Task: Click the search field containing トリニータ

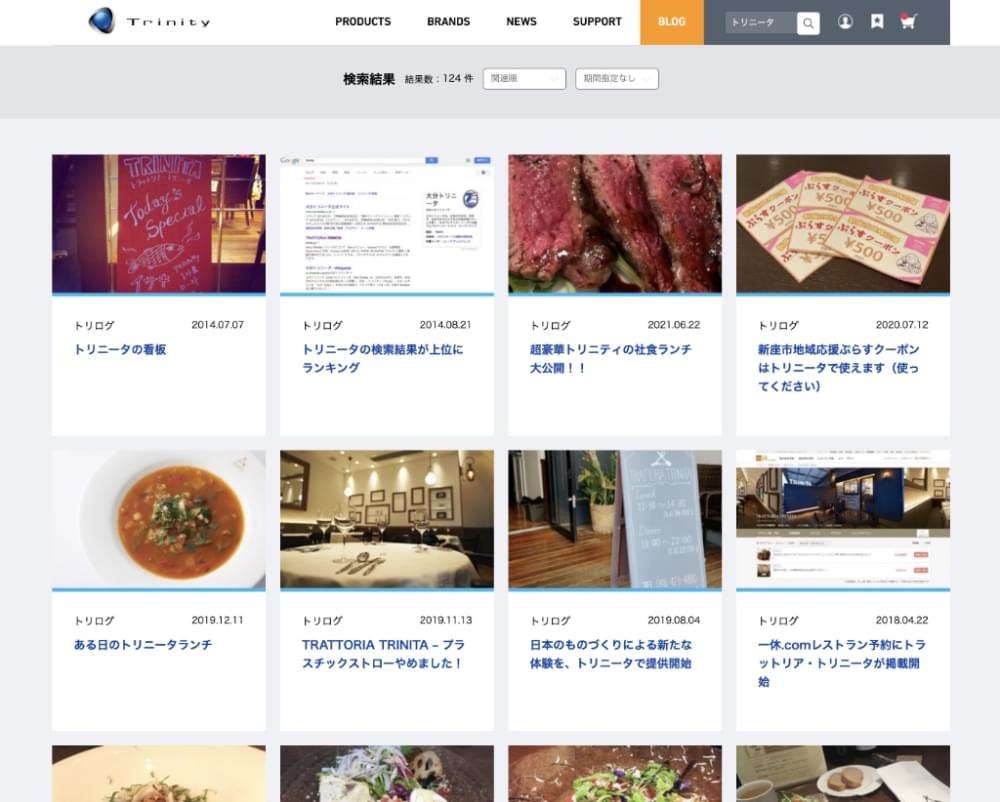Action: click(x=760, y=22)
